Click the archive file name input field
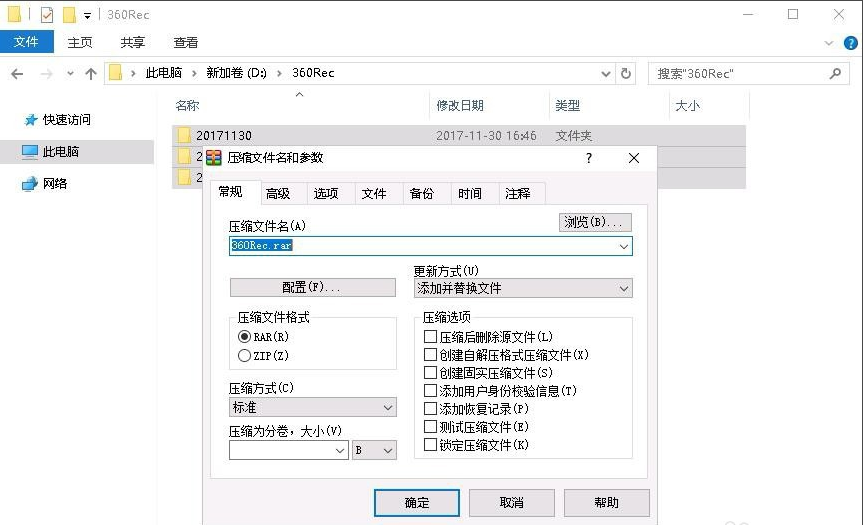The height and width of the screenshot is (525, 863). 420,246
